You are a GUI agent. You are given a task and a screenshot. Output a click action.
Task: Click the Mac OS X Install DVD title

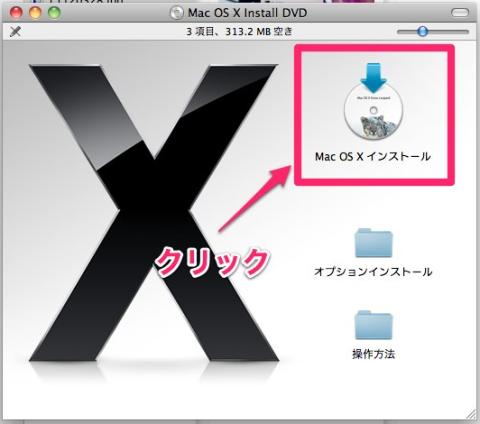point(247,13)
